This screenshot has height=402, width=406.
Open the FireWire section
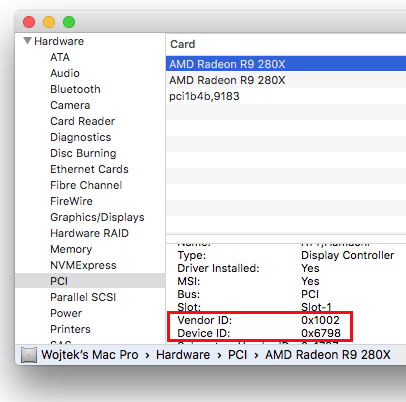pyautogui.click(x=71, y=201)
